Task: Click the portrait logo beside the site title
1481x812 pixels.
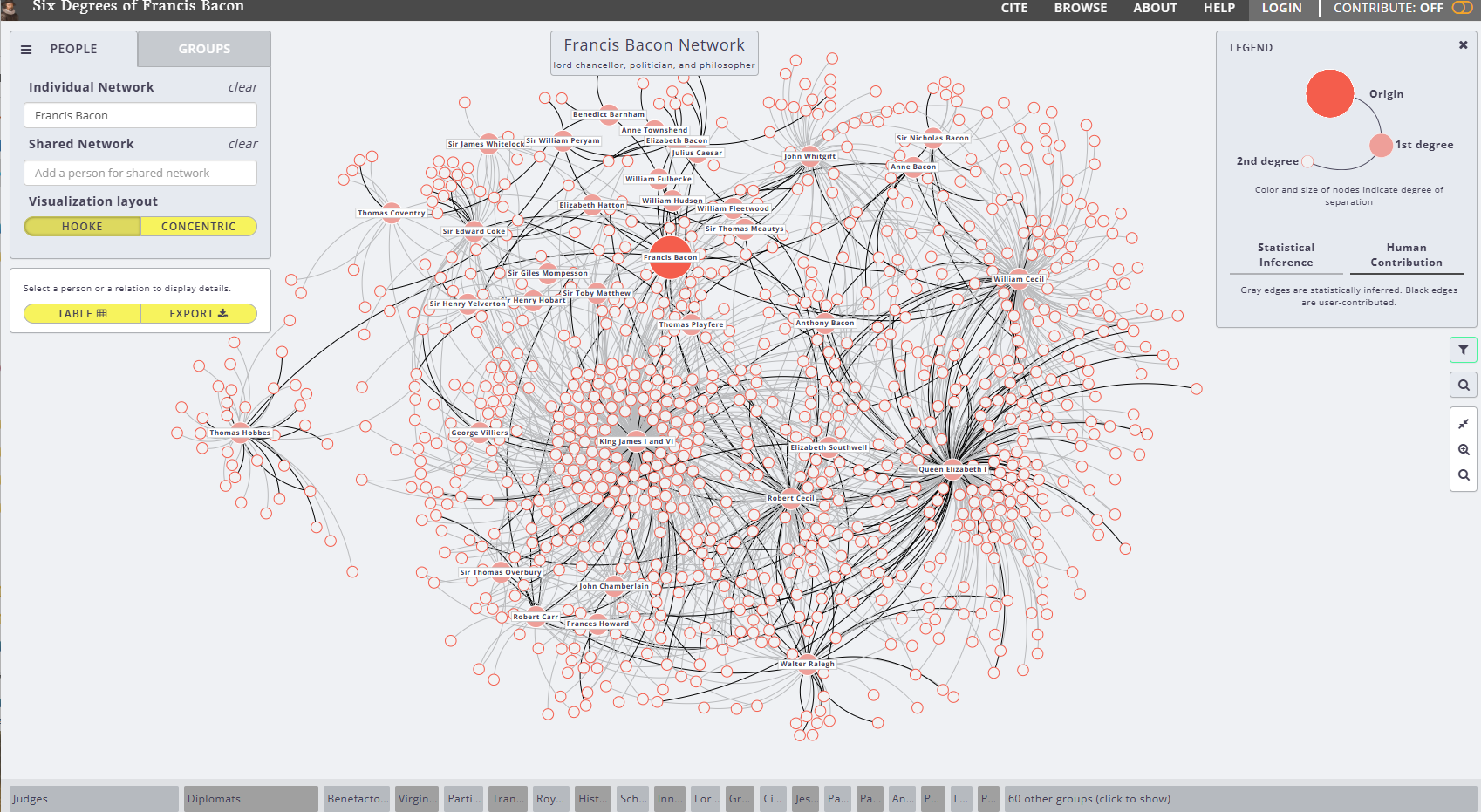Action: click(10, 10)
